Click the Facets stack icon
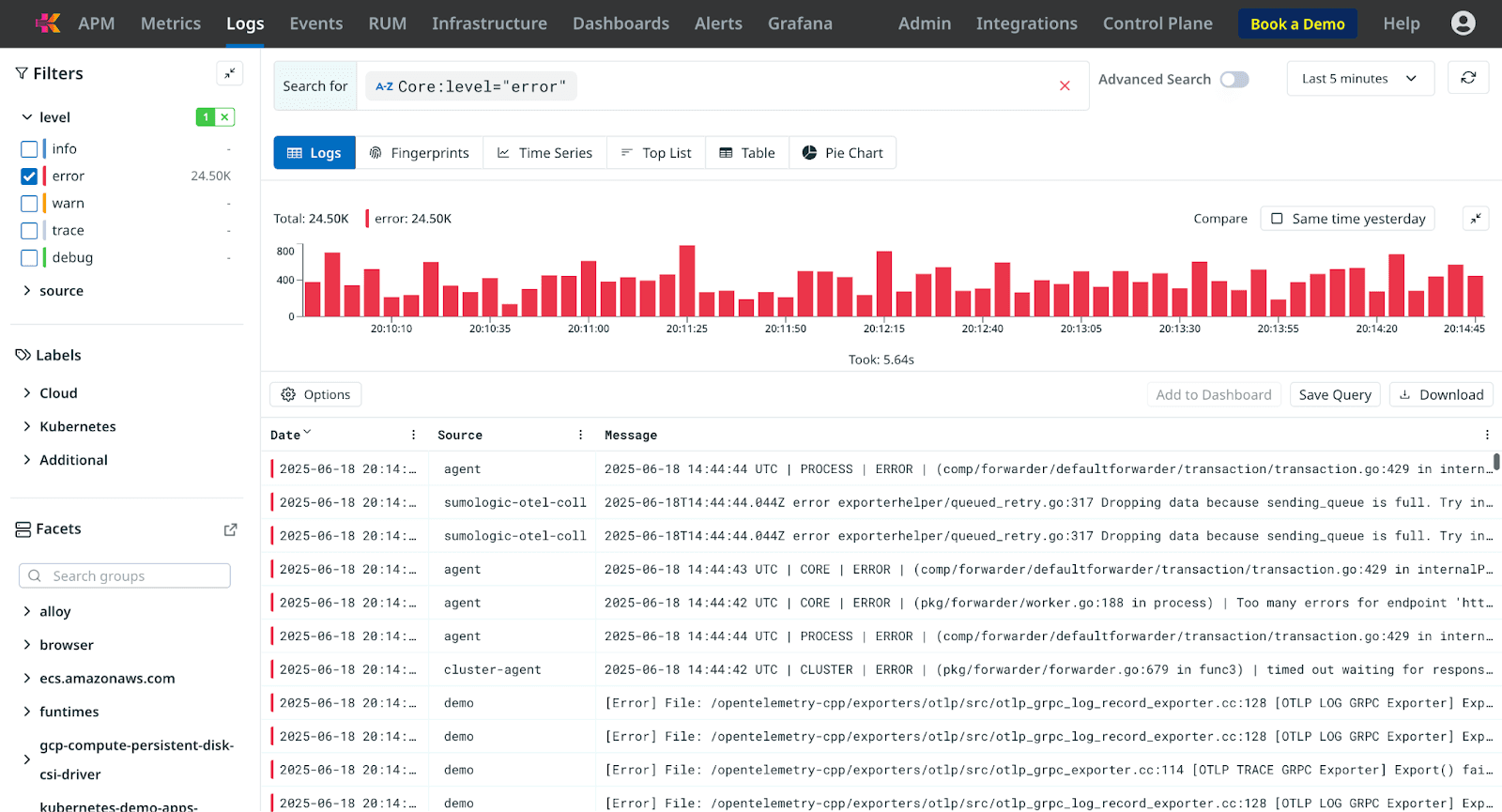This screenshot has width=1502, height=812. tap(23, 529)
